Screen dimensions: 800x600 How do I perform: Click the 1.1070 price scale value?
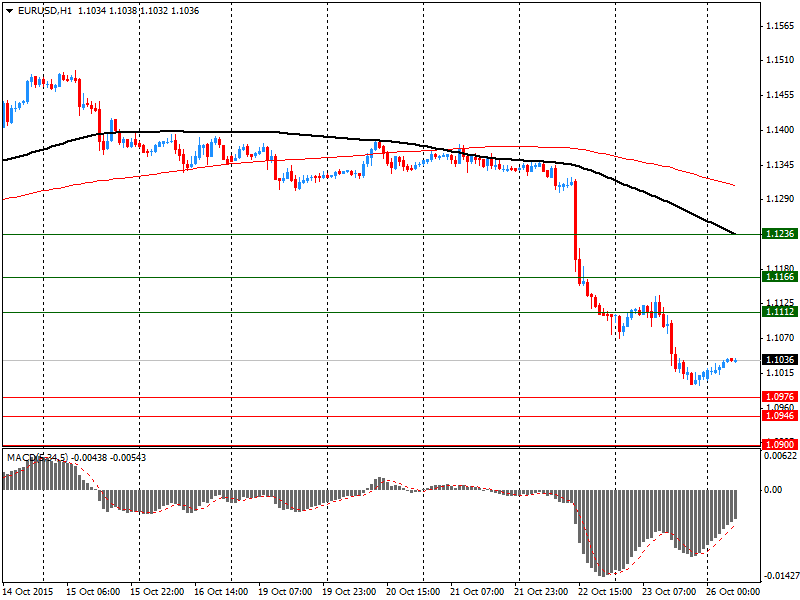tap(781, 338)
